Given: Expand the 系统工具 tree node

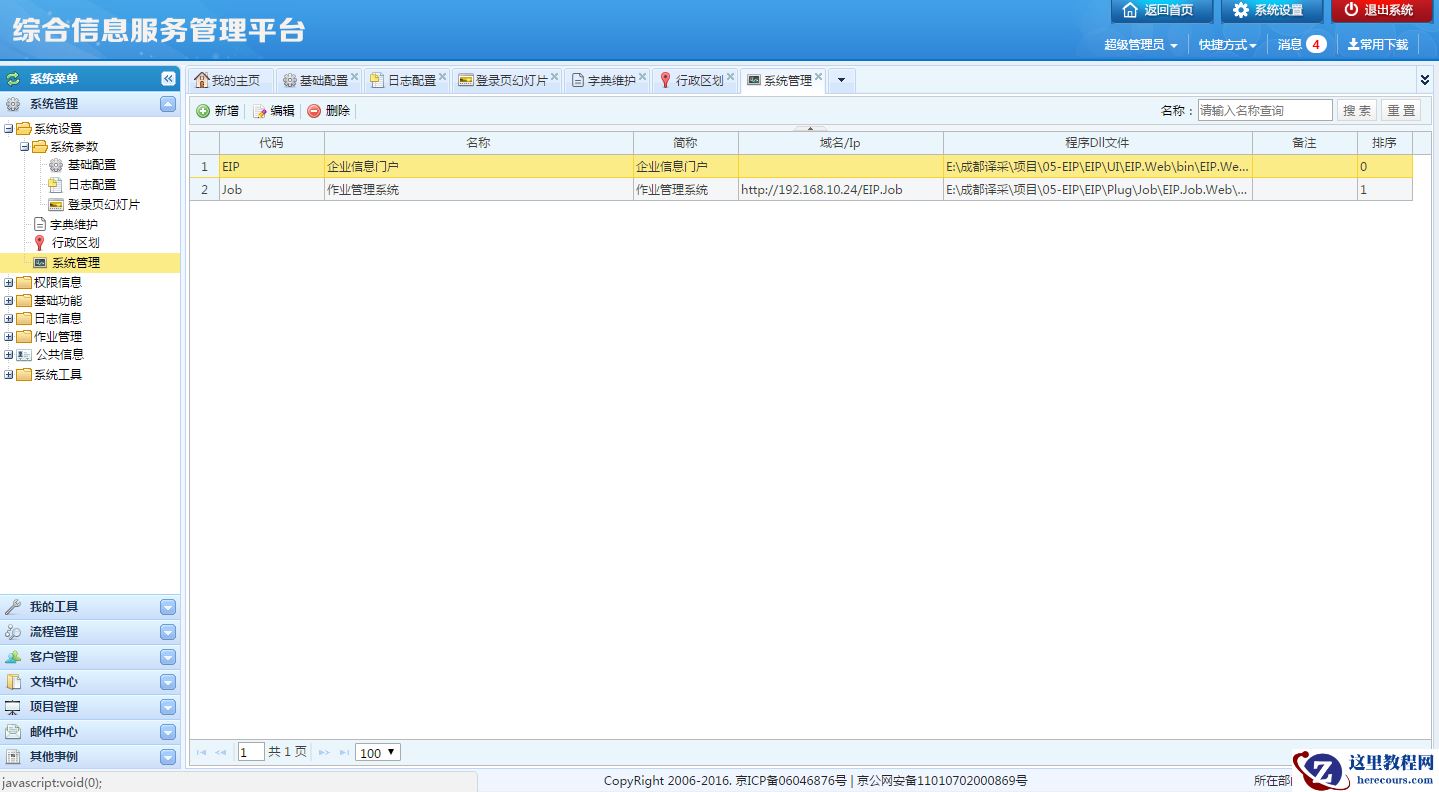Looking at the screenshot, I should tap(9, 375).
